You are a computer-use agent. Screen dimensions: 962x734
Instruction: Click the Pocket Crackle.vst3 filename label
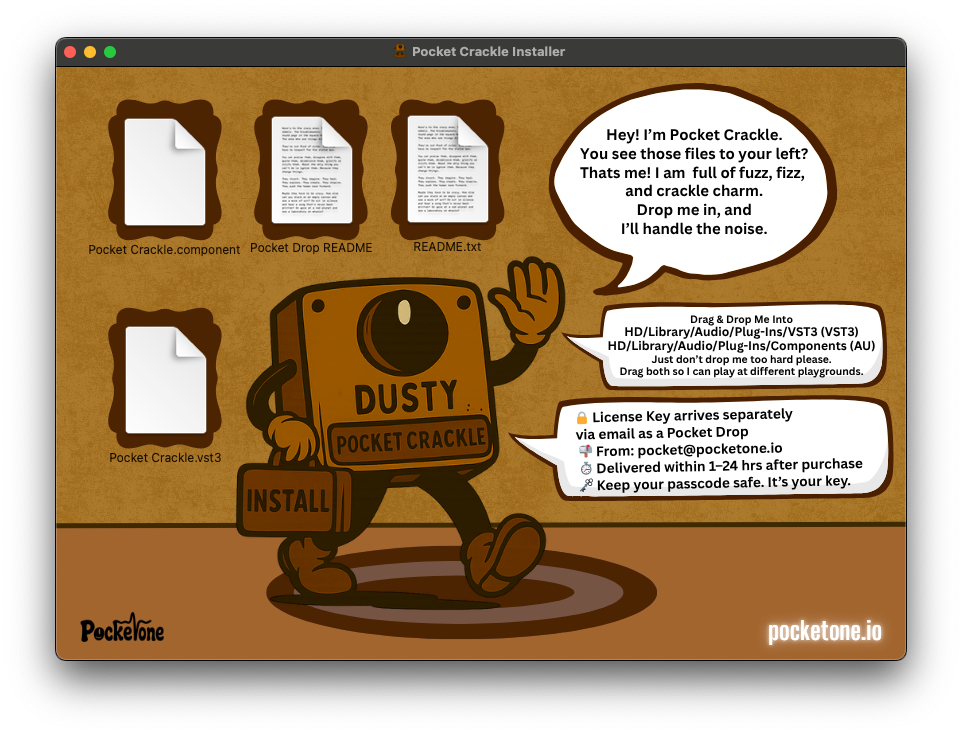165,458
